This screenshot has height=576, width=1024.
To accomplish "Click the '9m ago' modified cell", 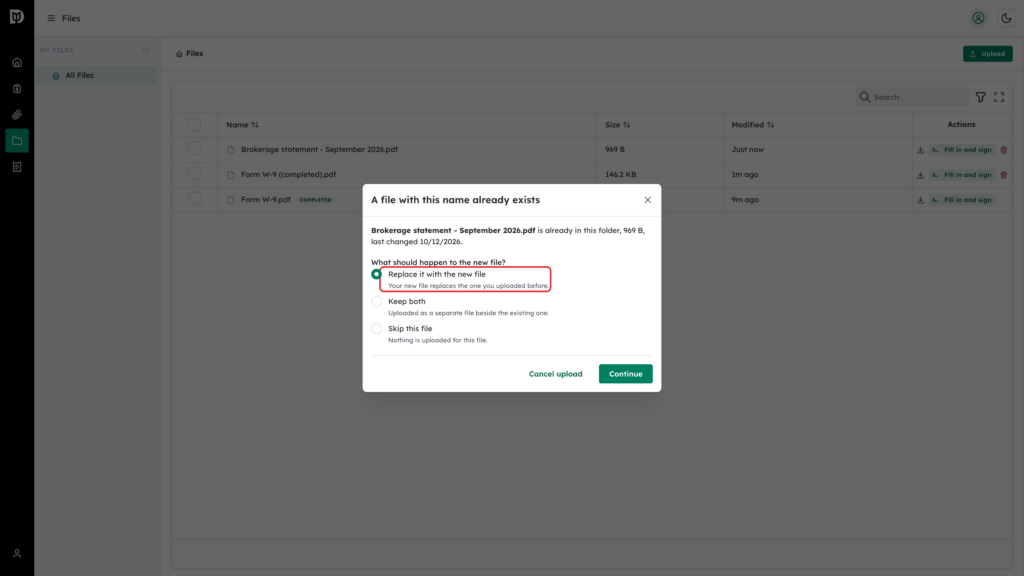I will [x=744, y=200].
